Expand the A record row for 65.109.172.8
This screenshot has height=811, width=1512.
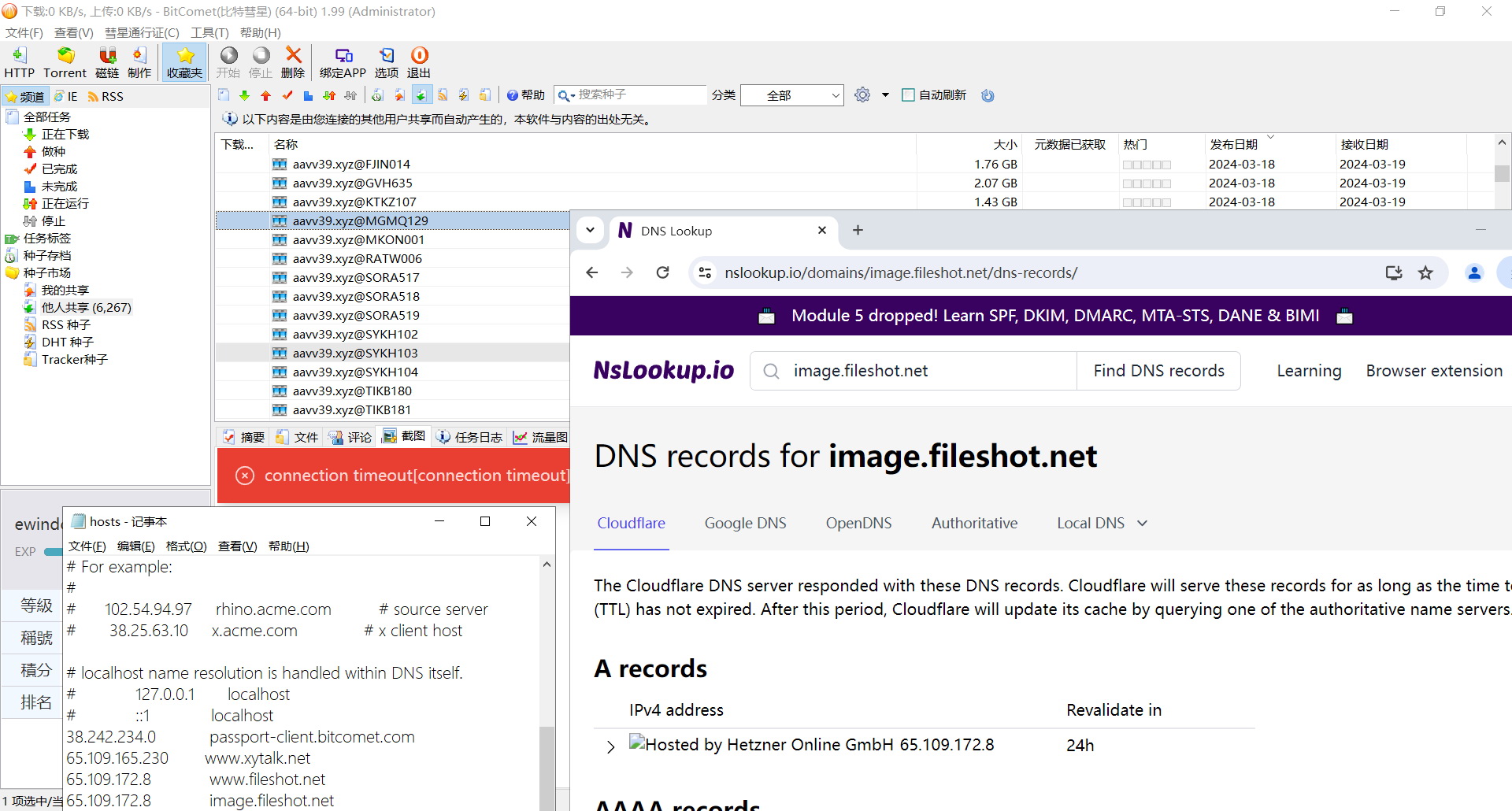click(x=610, y=746)
